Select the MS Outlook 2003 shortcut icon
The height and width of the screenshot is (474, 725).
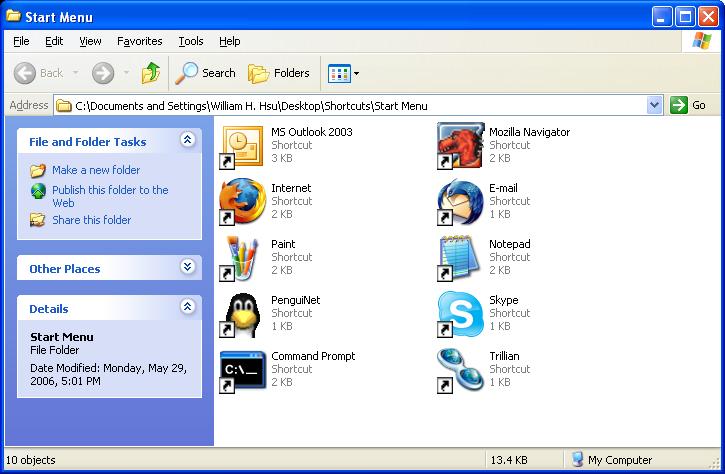pos(241,146)
